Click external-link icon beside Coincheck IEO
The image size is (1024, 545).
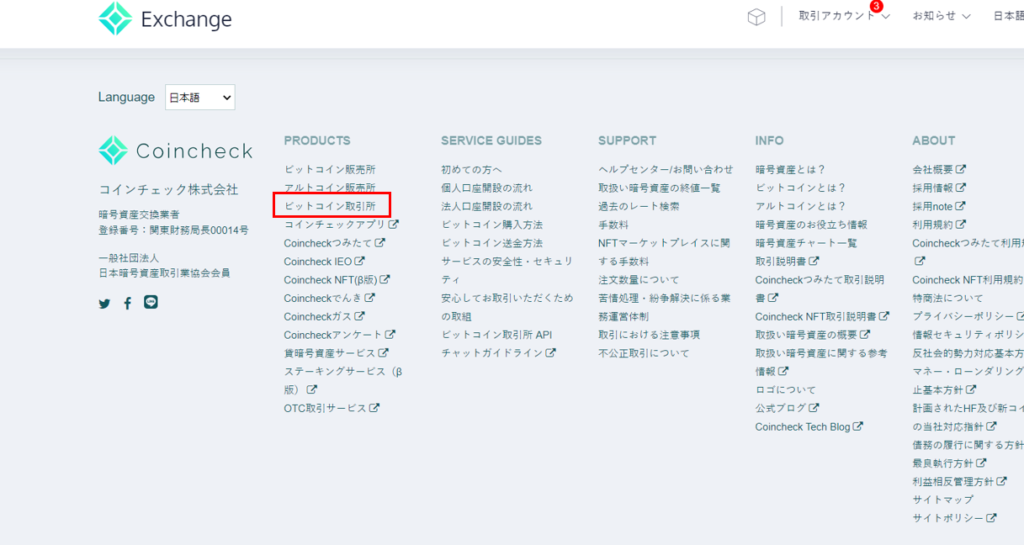pos(359,261)
